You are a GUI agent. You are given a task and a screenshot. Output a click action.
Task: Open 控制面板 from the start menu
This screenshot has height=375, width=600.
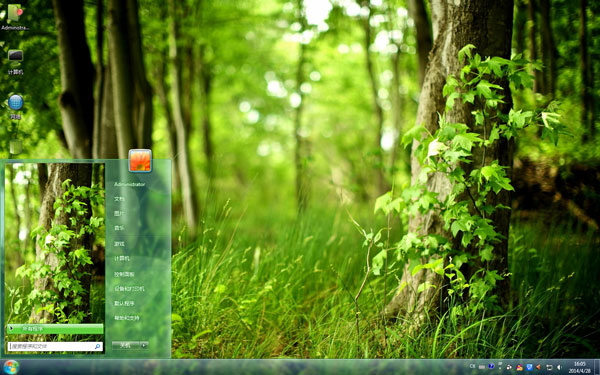pos(124,274)
